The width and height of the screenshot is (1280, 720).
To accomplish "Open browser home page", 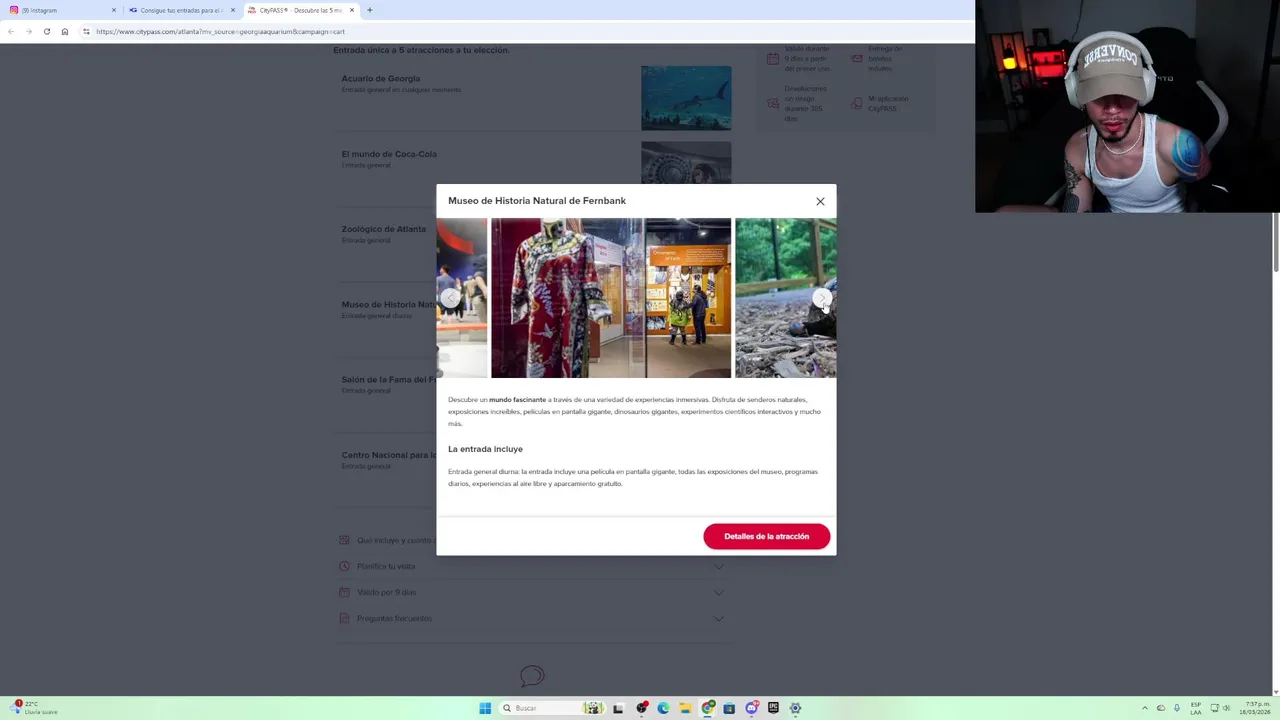I will 64,31.
